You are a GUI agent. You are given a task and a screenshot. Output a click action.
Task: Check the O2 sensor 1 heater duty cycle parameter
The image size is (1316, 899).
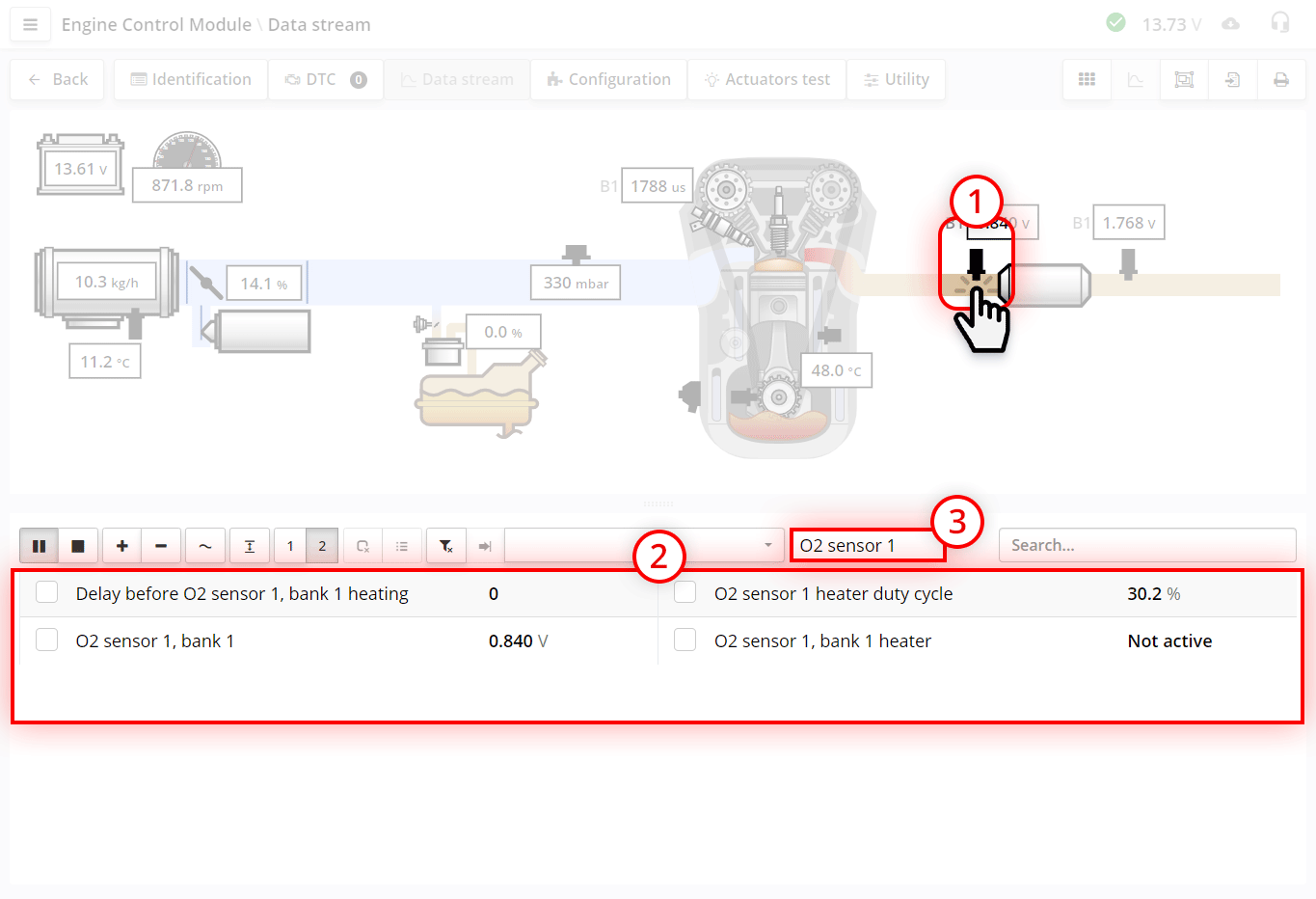point(685,592)
